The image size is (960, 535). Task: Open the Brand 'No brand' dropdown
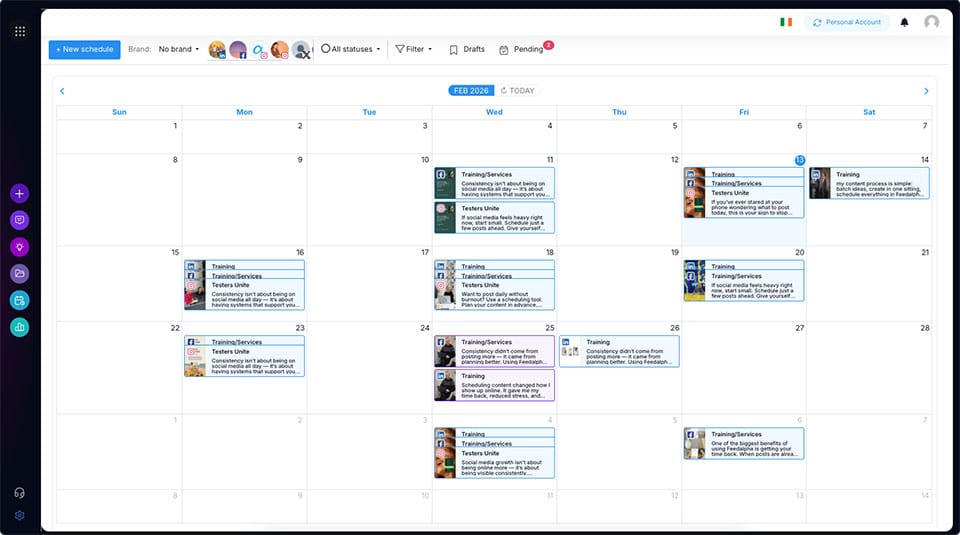pos(179,49)
